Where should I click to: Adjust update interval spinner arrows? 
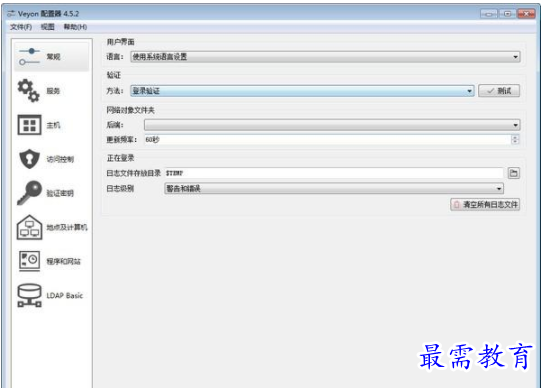(515, 139)
